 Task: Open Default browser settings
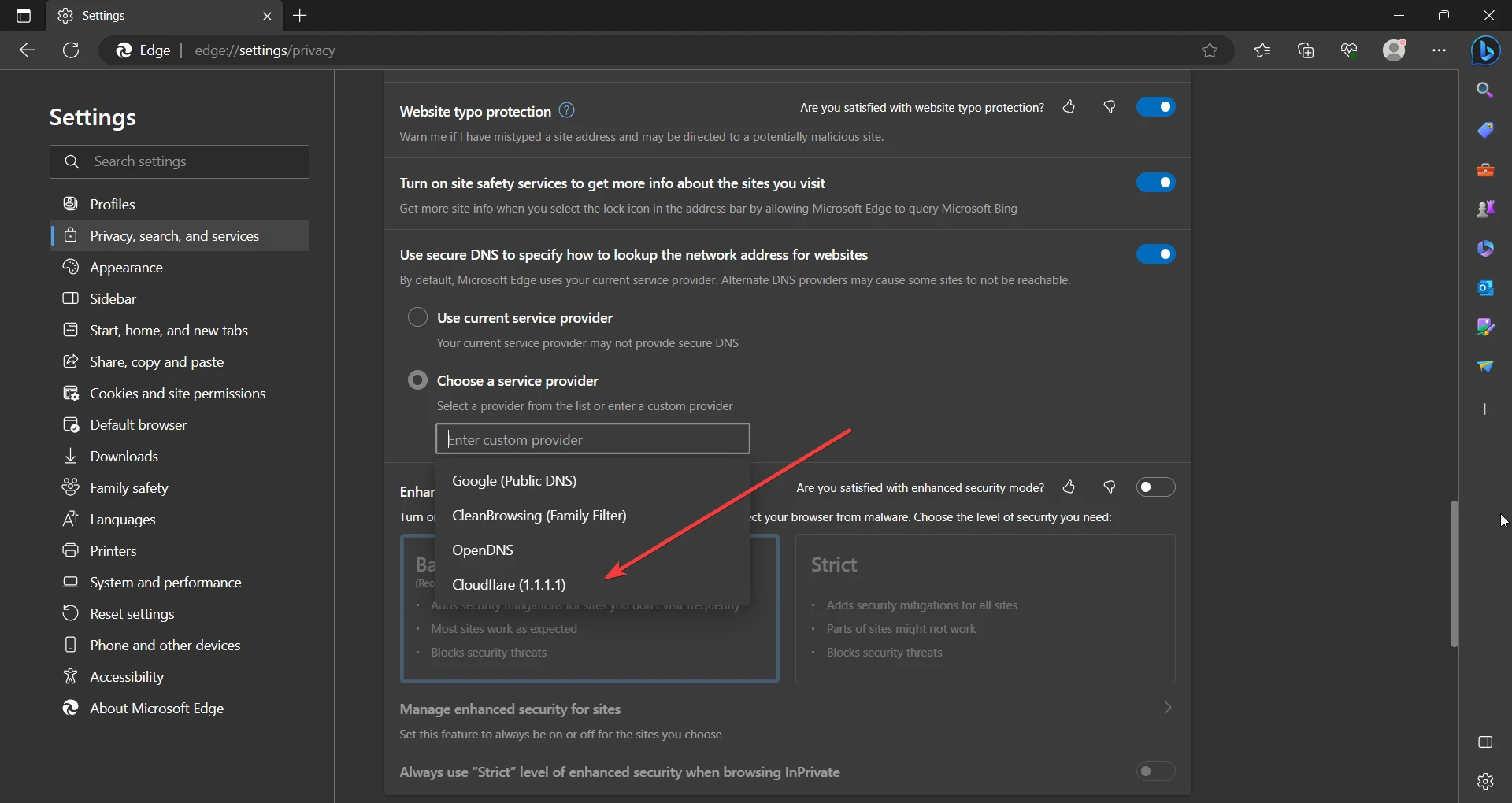pyautogui.click(x=180, y=424)
